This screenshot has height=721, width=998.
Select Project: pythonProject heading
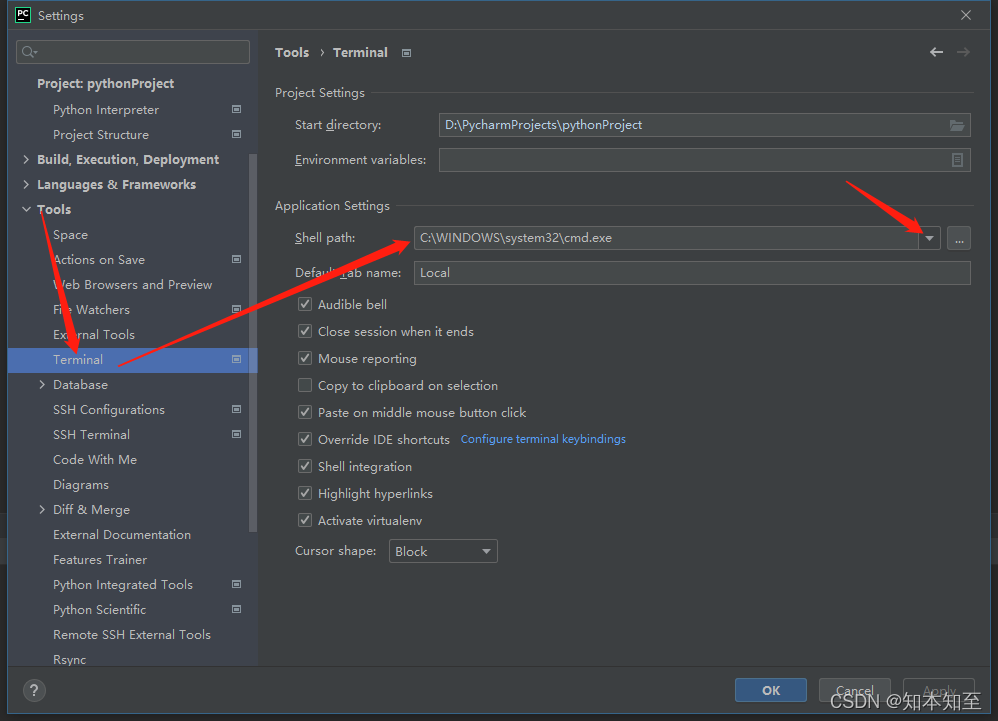(x=105, y=83)
